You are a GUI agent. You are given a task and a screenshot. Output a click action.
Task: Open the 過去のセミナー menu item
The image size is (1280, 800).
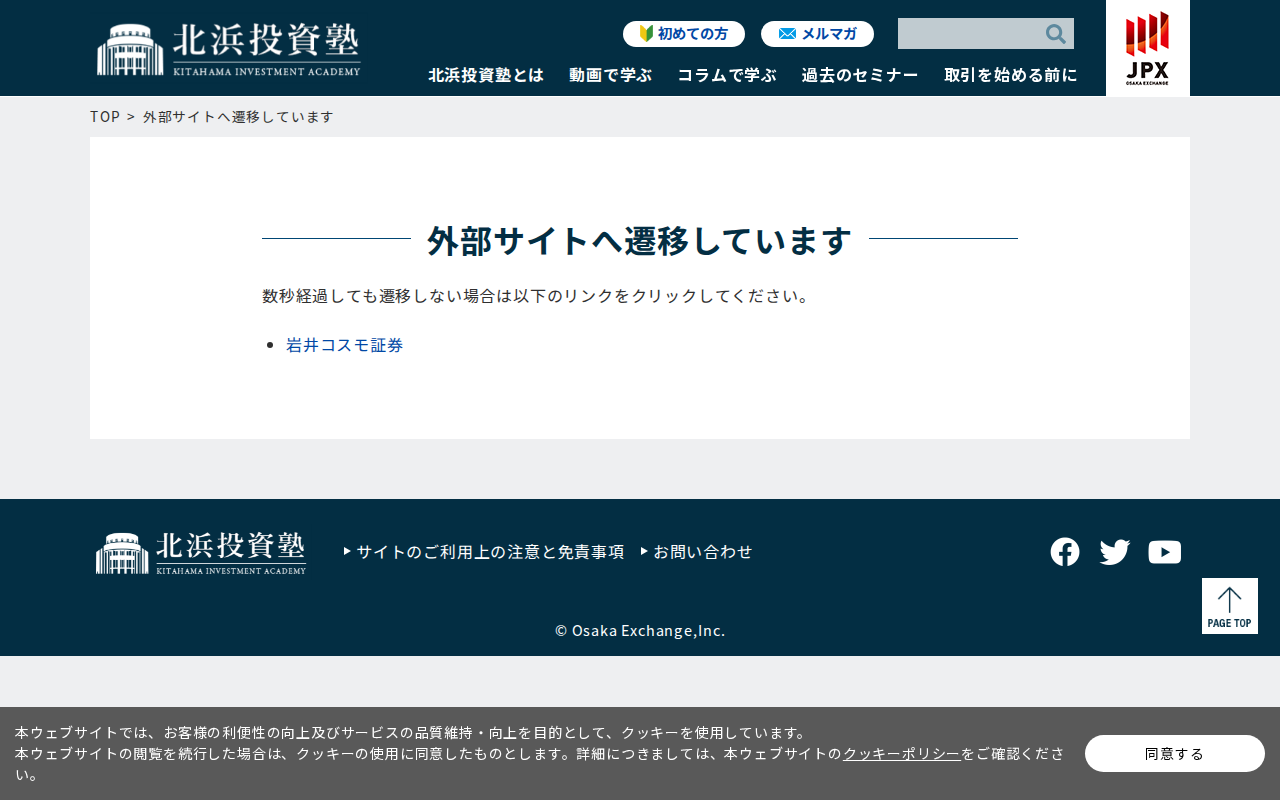[860, 75]
